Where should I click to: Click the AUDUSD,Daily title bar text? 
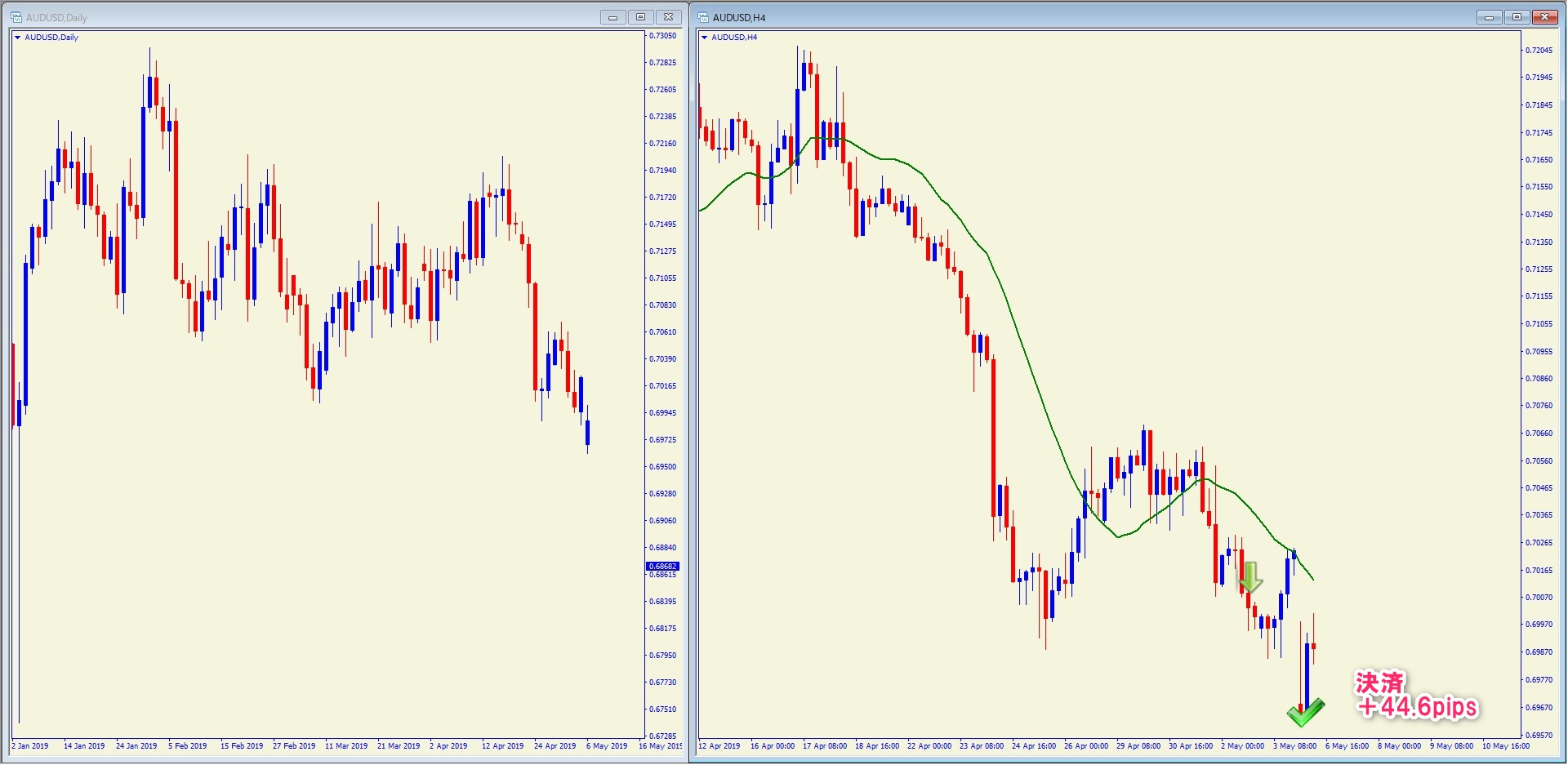(56, 18)
